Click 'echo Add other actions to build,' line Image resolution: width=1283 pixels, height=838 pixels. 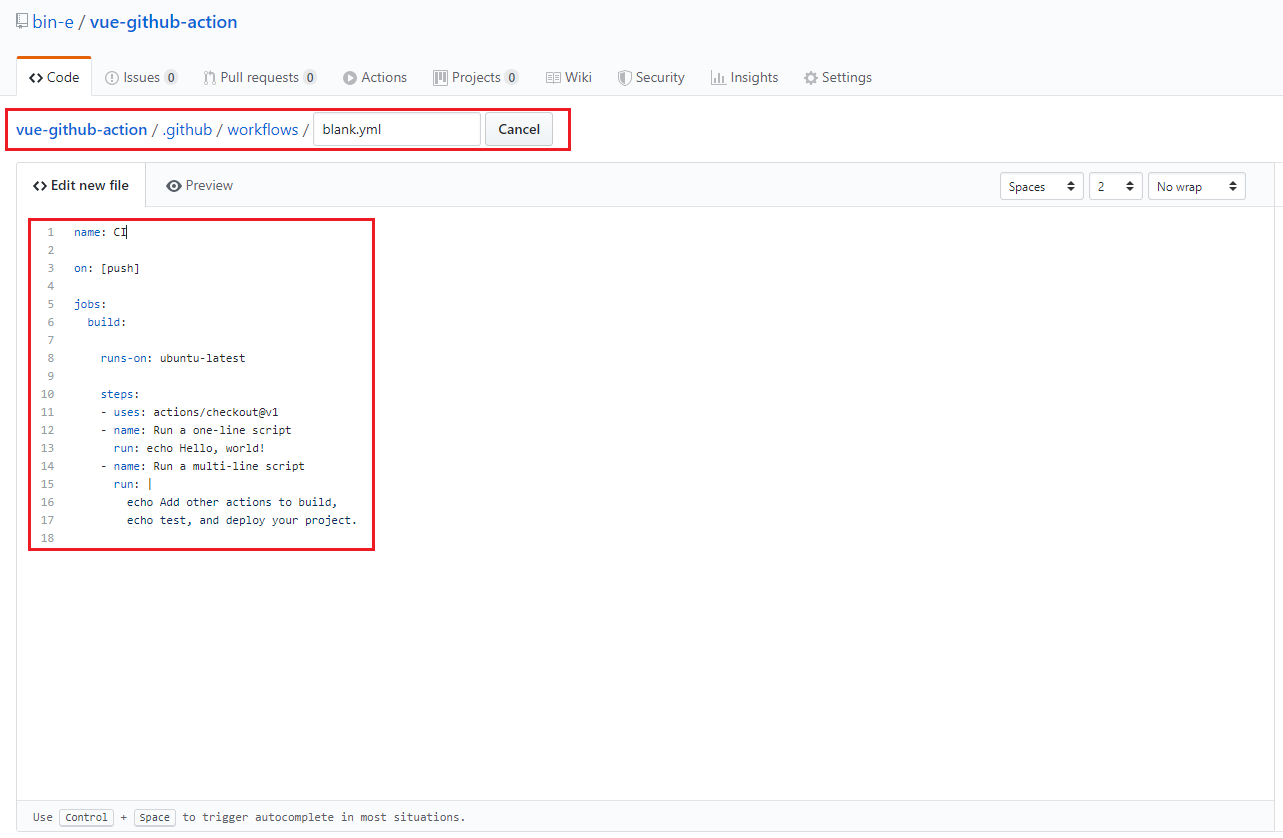coord(232,502)
